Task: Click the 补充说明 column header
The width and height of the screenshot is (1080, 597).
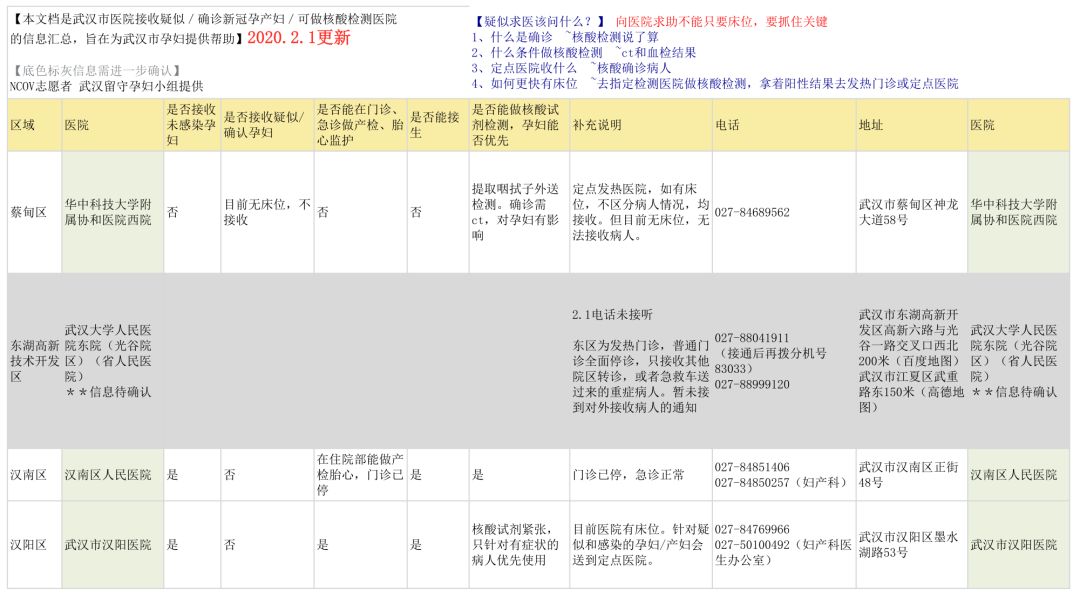Action: tap(641, 125)
